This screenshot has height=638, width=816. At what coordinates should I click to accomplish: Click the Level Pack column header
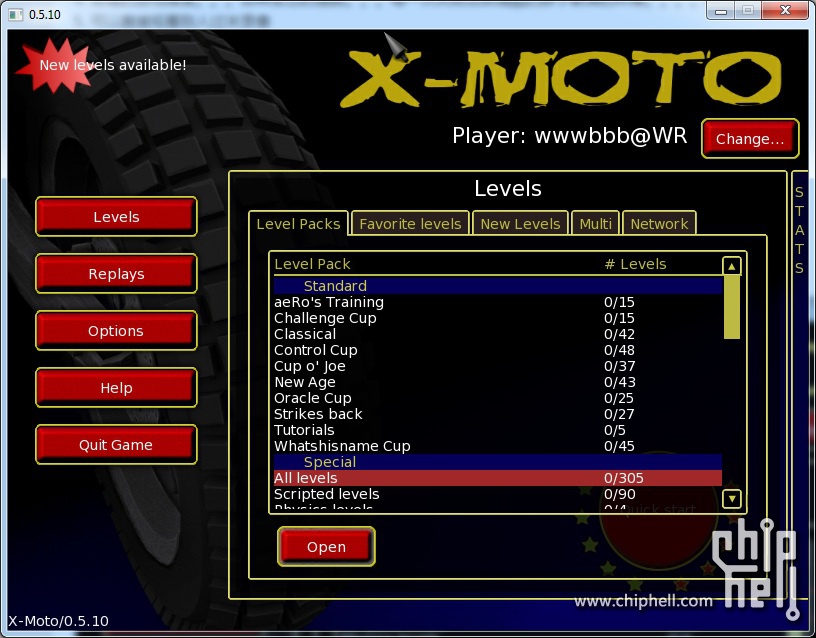[x=312, y=264]
